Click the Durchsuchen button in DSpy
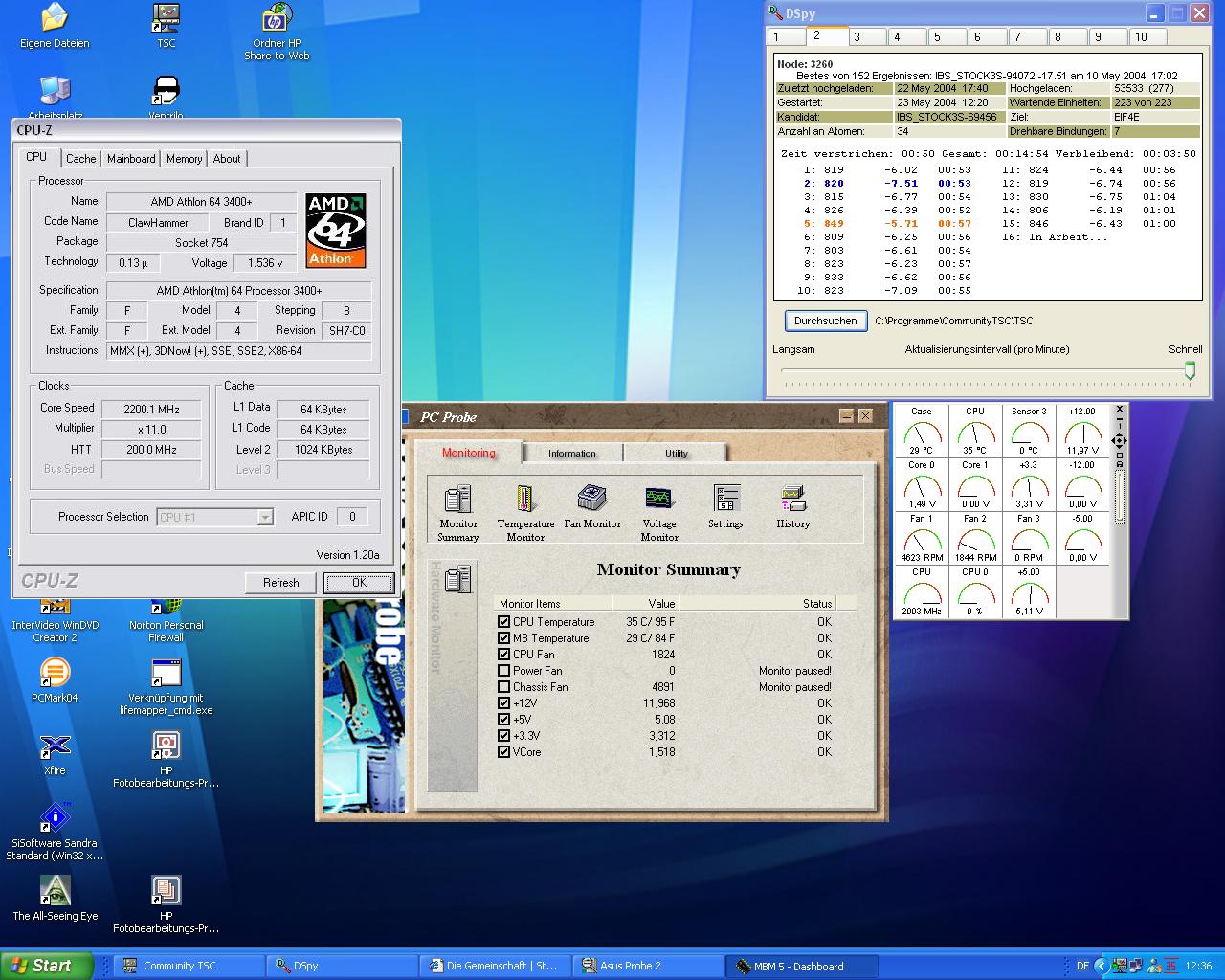The image size is (1225, 980). pos(825,321)
